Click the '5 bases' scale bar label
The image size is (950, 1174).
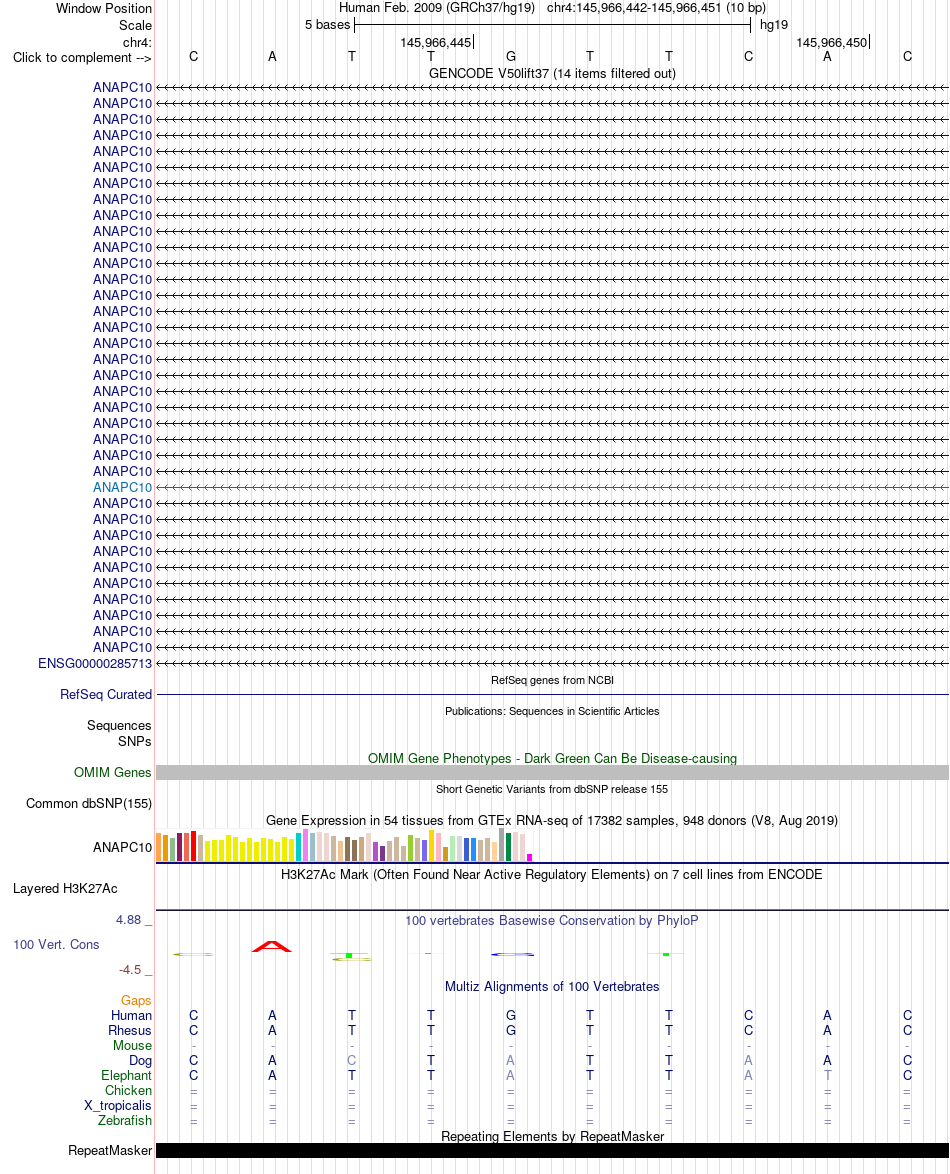coord(327,25)
